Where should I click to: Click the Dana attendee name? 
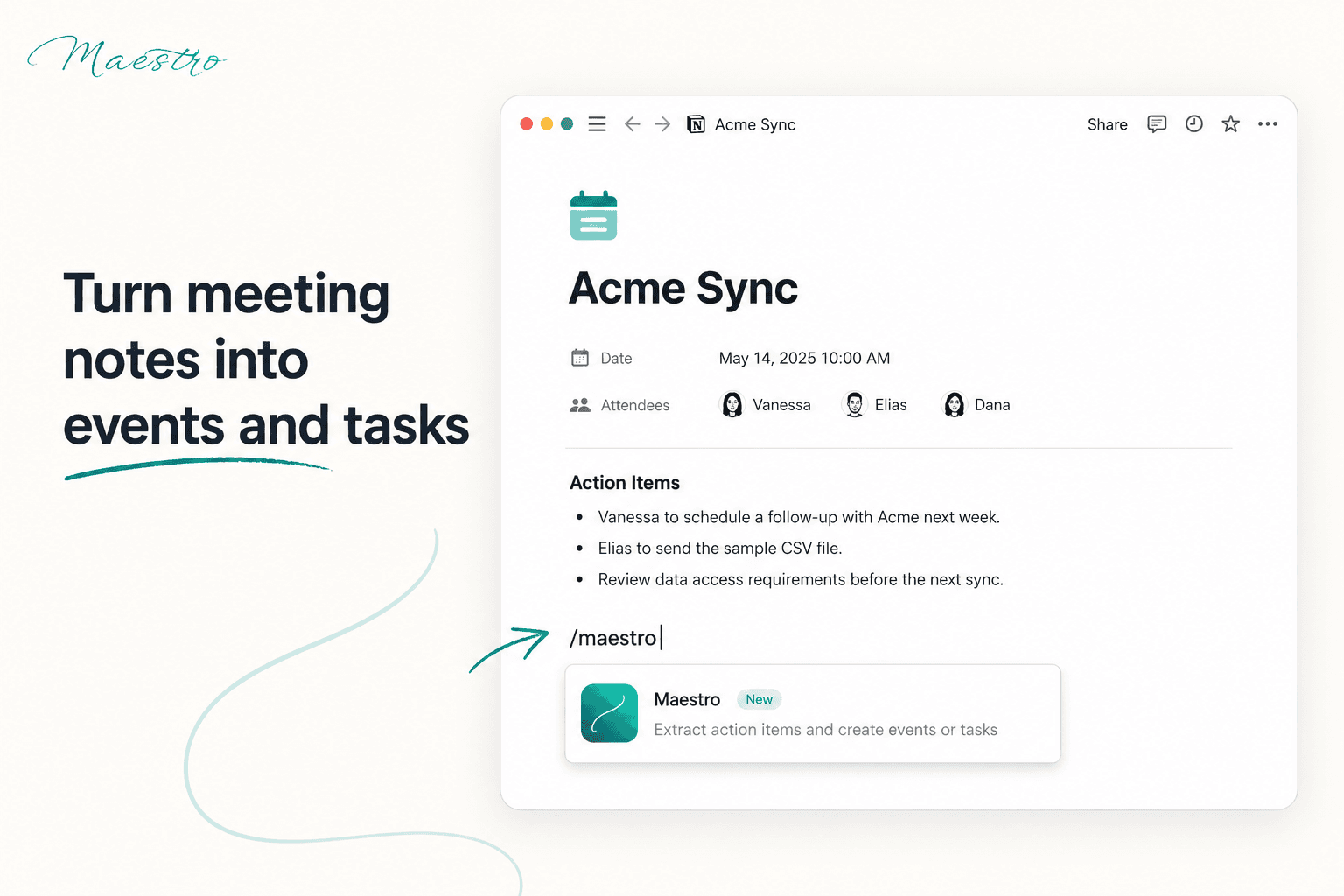[x=992, y=405]
